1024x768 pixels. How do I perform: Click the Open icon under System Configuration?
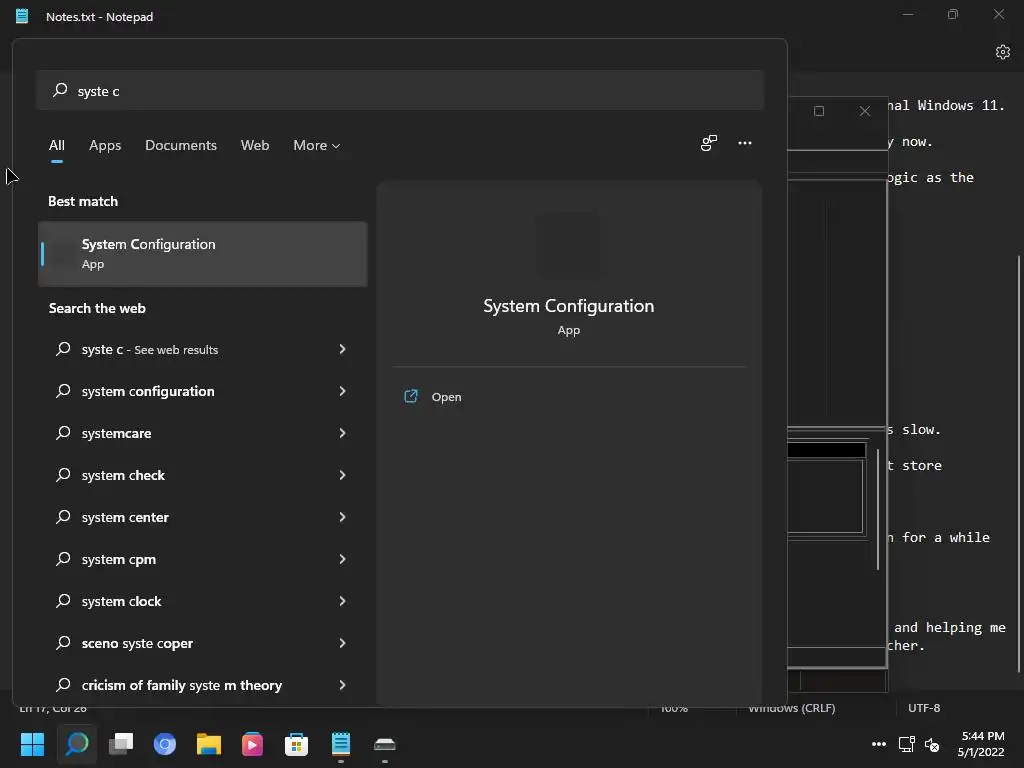[411, 396]
